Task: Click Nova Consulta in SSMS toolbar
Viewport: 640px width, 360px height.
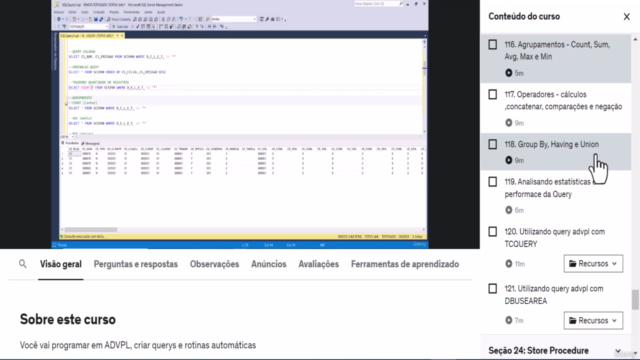Action: click(119, 19)
